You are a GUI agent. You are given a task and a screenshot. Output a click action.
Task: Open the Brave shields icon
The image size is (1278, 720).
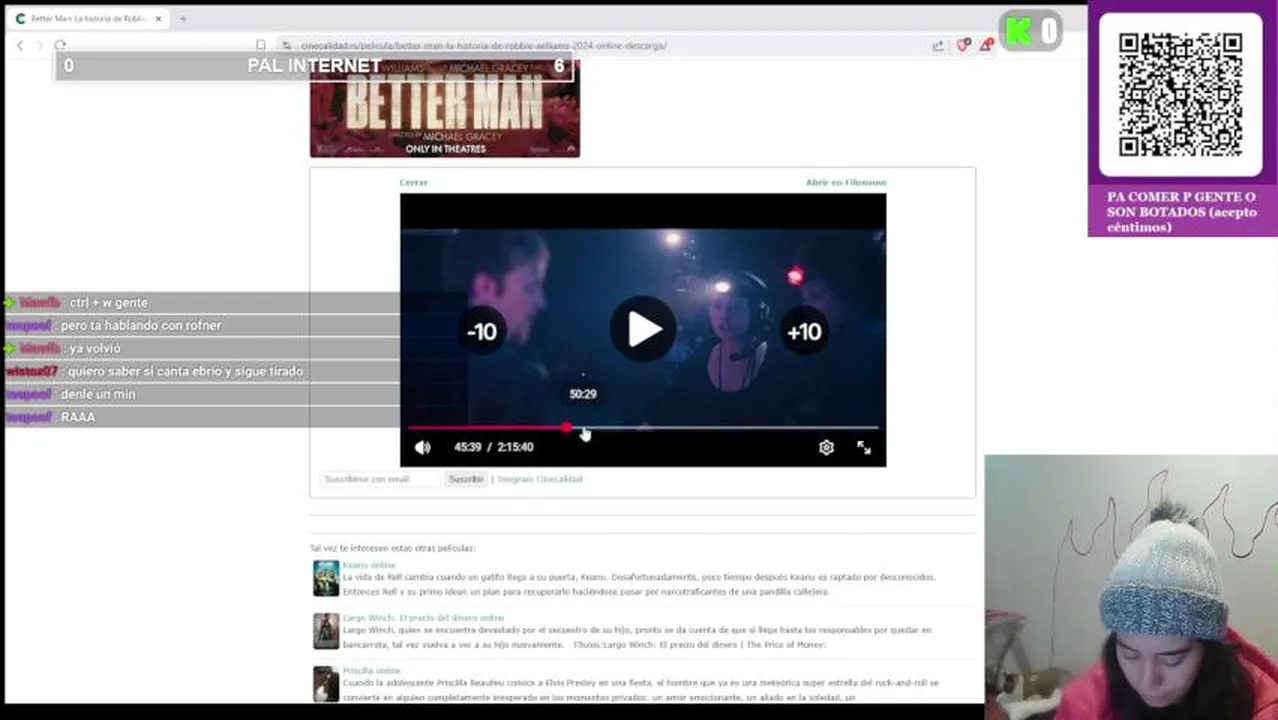tap(963, 45)
